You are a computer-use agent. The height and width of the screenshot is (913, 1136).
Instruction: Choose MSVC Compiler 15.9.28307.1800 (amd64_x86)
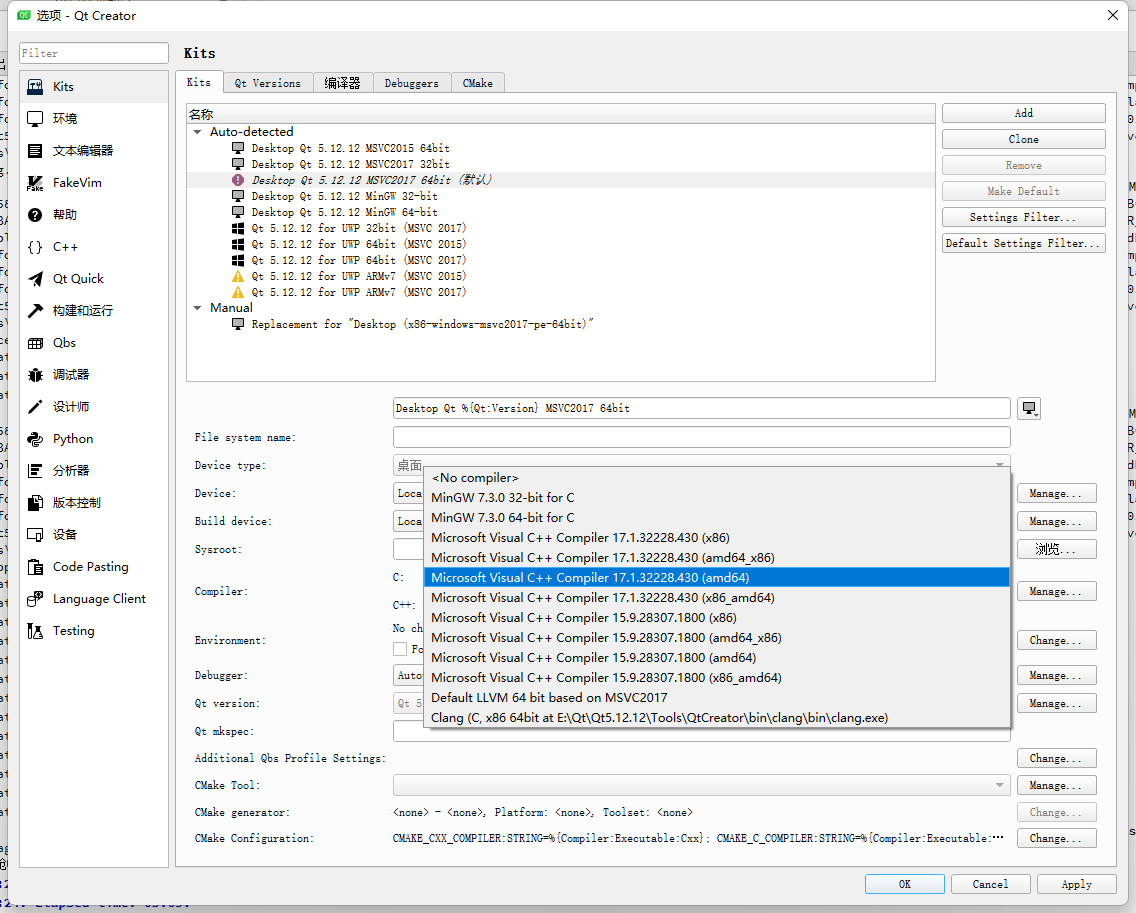717,638
